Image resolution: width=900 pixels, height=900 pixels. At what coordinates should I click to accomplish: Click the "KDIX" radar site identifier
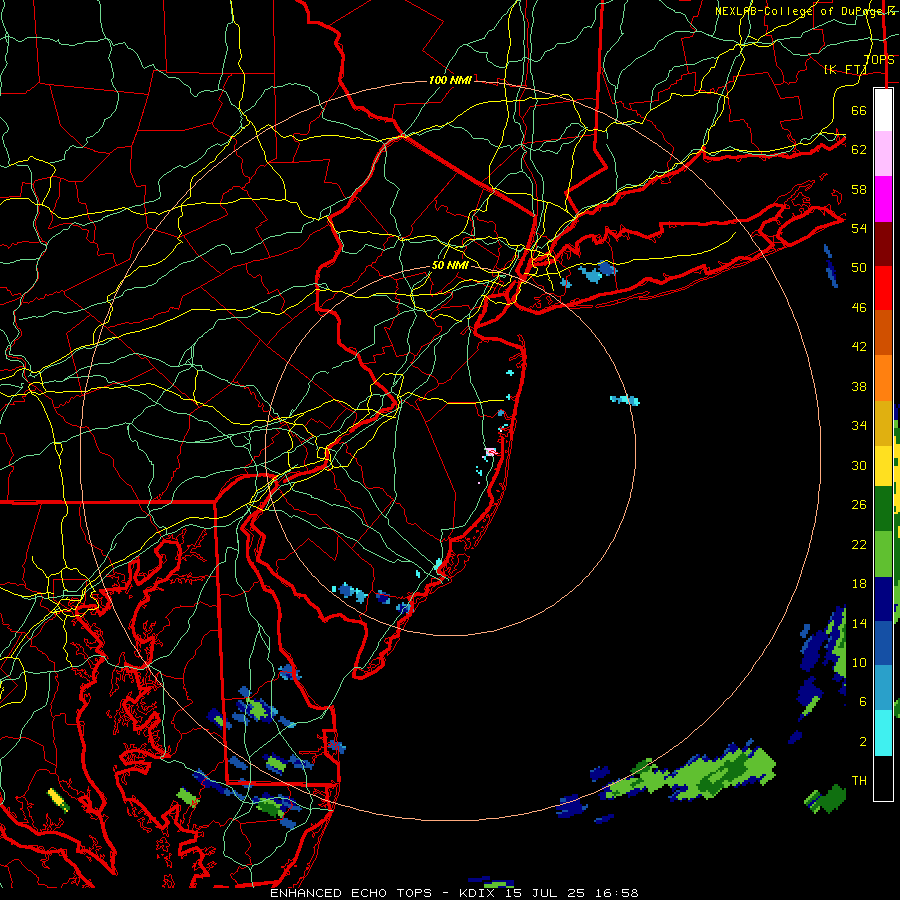(x=479, y=893)
